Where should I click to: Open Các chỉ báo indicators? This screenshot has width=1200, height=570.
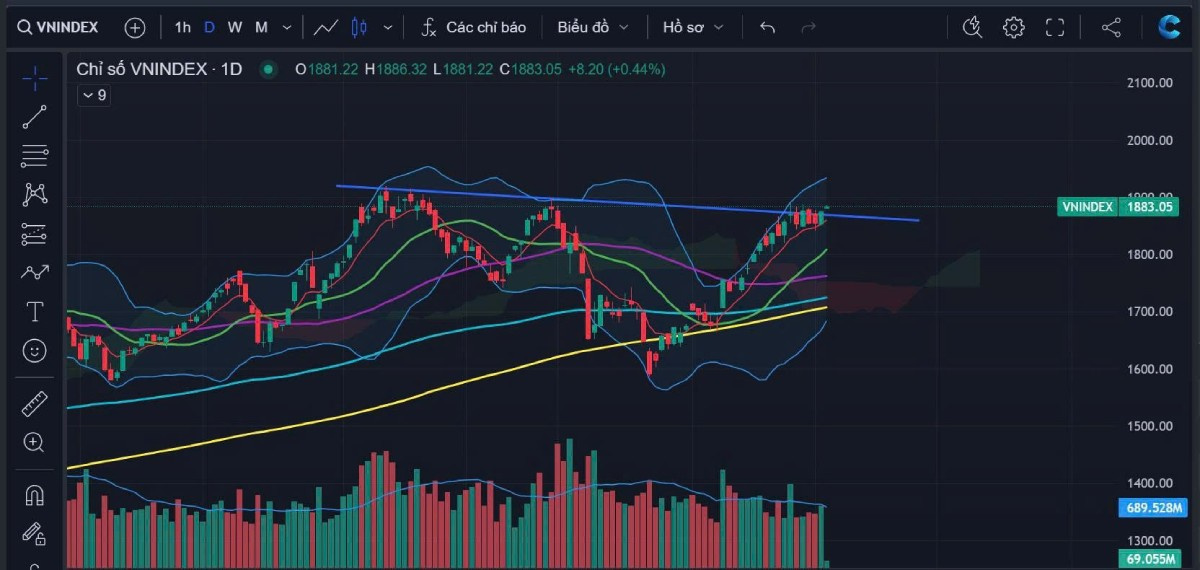click(x=473, y=27)
